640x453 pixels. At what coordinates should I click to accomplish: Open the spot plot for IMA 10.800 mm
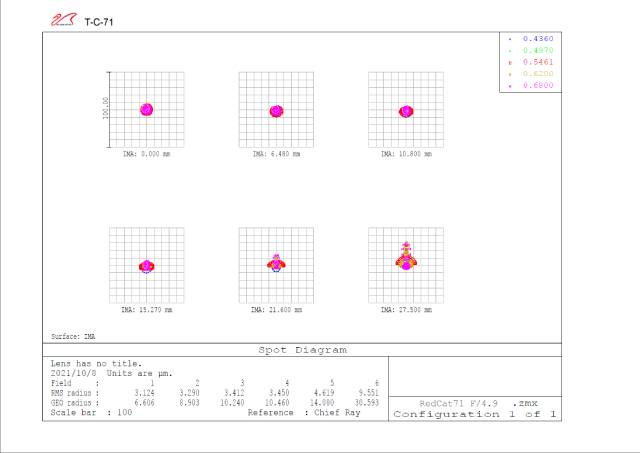tap(406, 110)
